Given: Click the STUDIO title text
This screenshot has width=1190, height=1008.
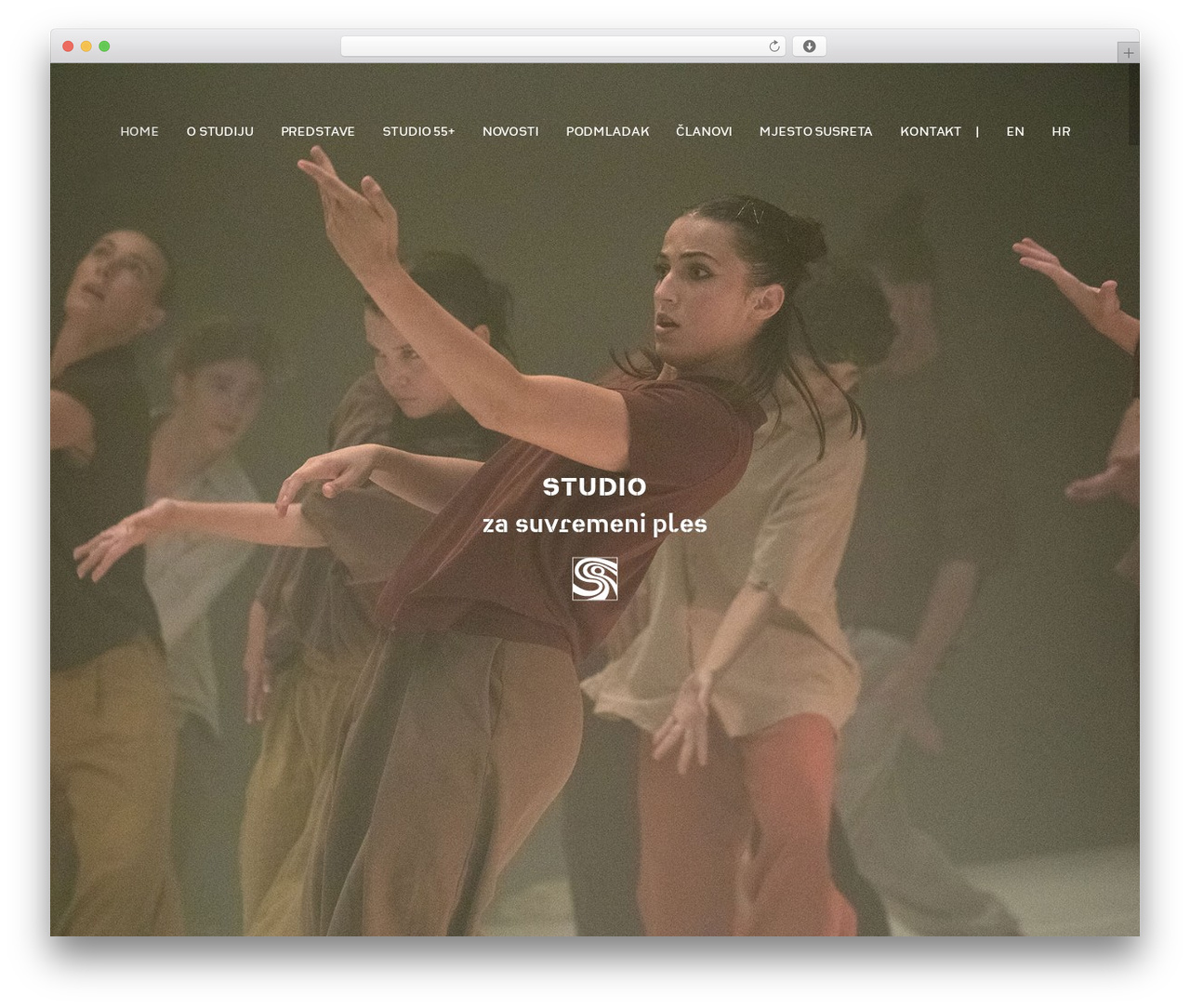Looking at the screenshot, I should 594,486.
